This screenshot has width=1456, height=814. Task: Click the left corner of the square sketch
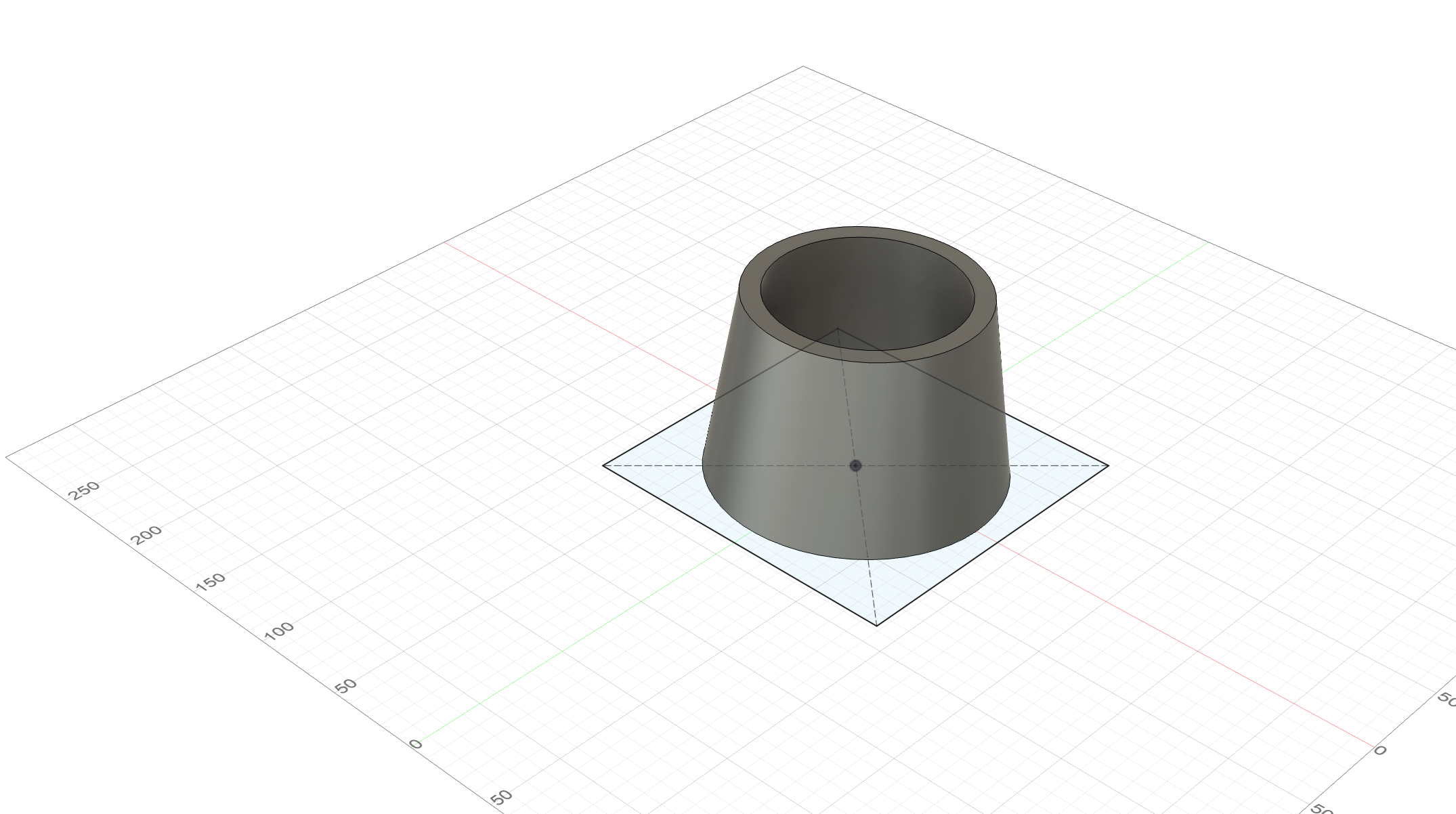pos(603,465)
